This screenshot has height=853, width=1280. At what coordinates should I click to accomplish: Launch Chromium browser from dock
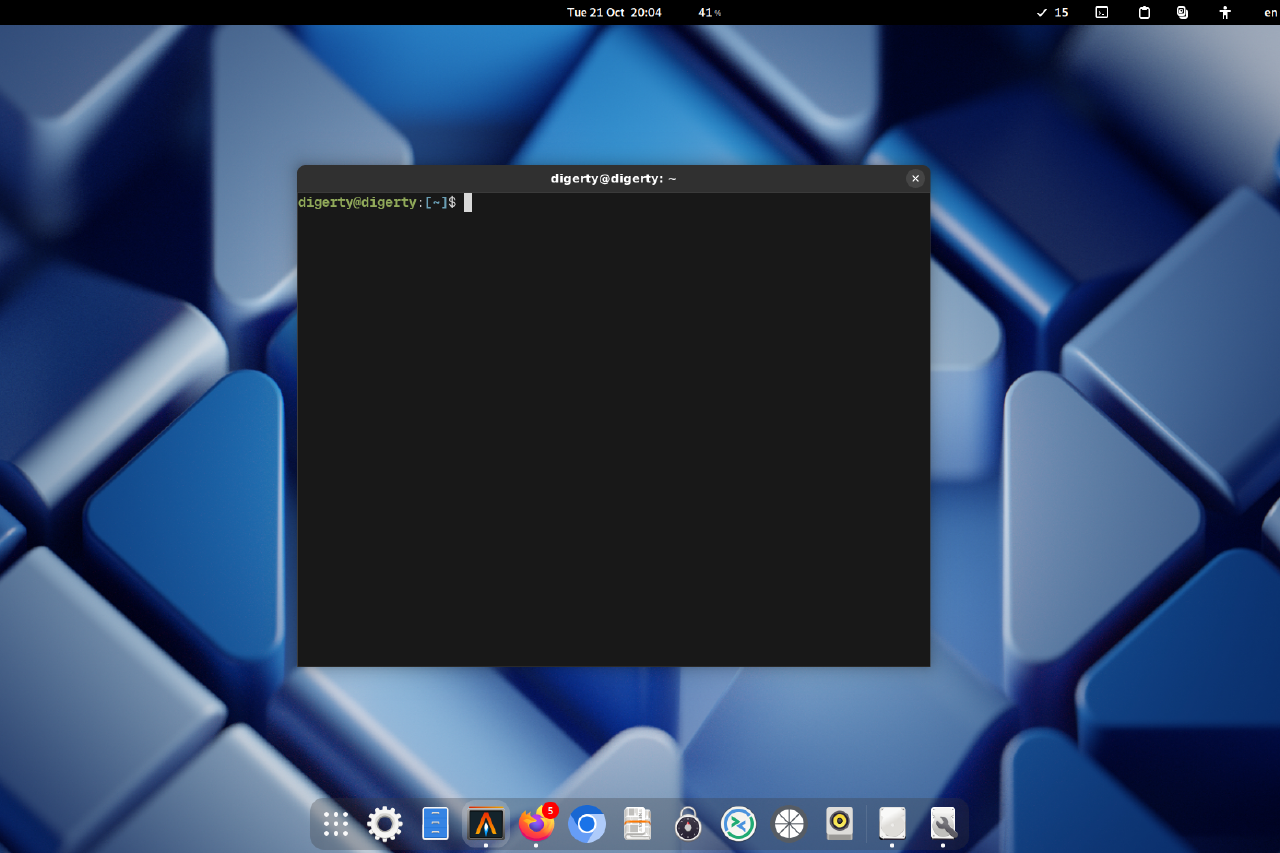point(587,824)
